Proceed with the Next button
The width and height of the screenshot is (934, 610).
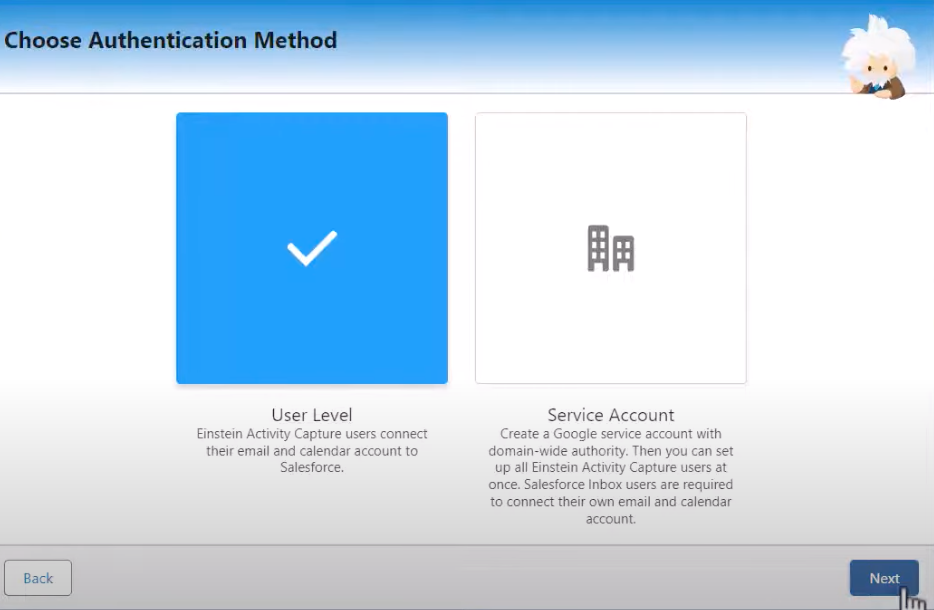point(884,578)
